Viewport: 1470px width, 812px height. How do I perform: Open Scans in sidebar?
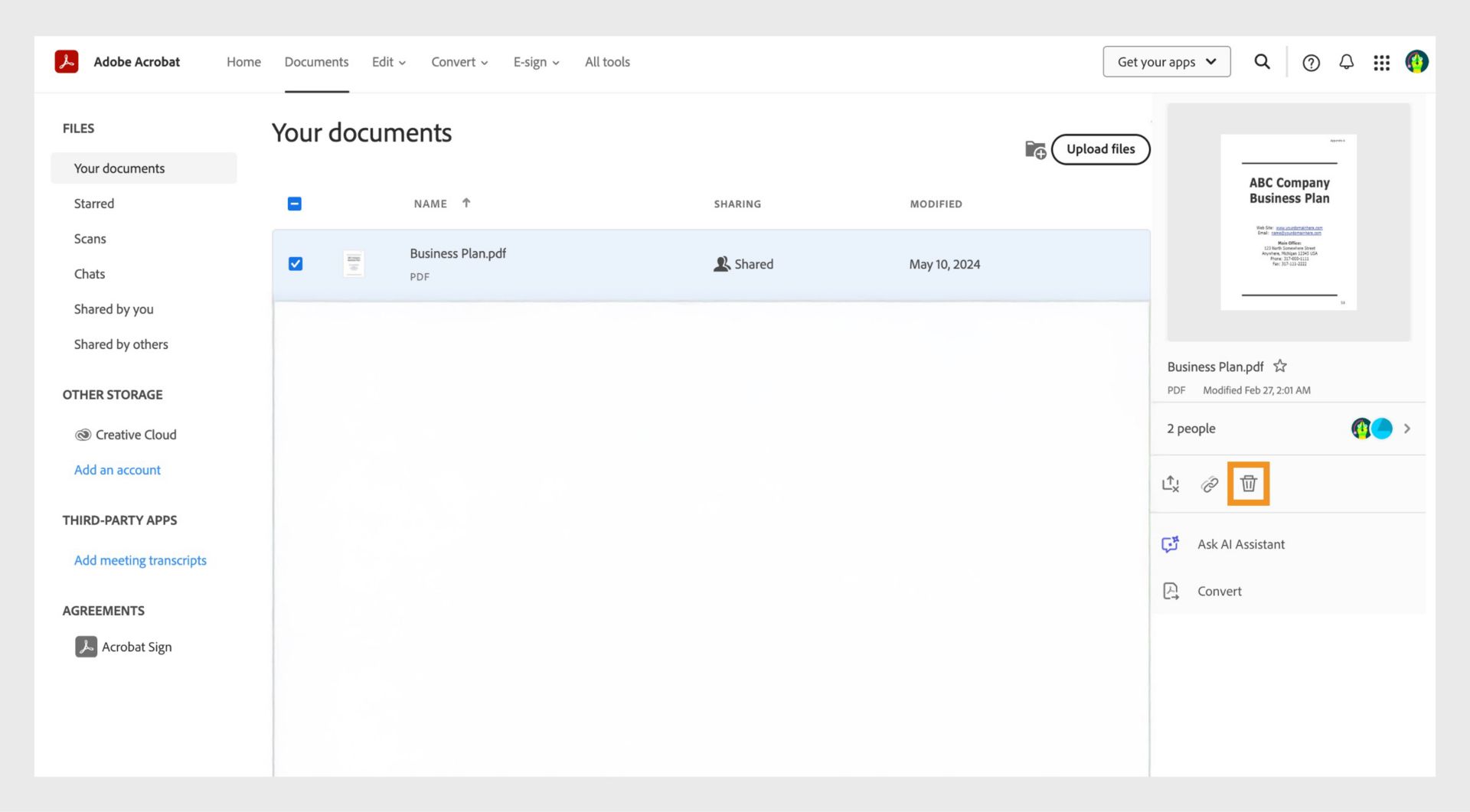(90, 239)
